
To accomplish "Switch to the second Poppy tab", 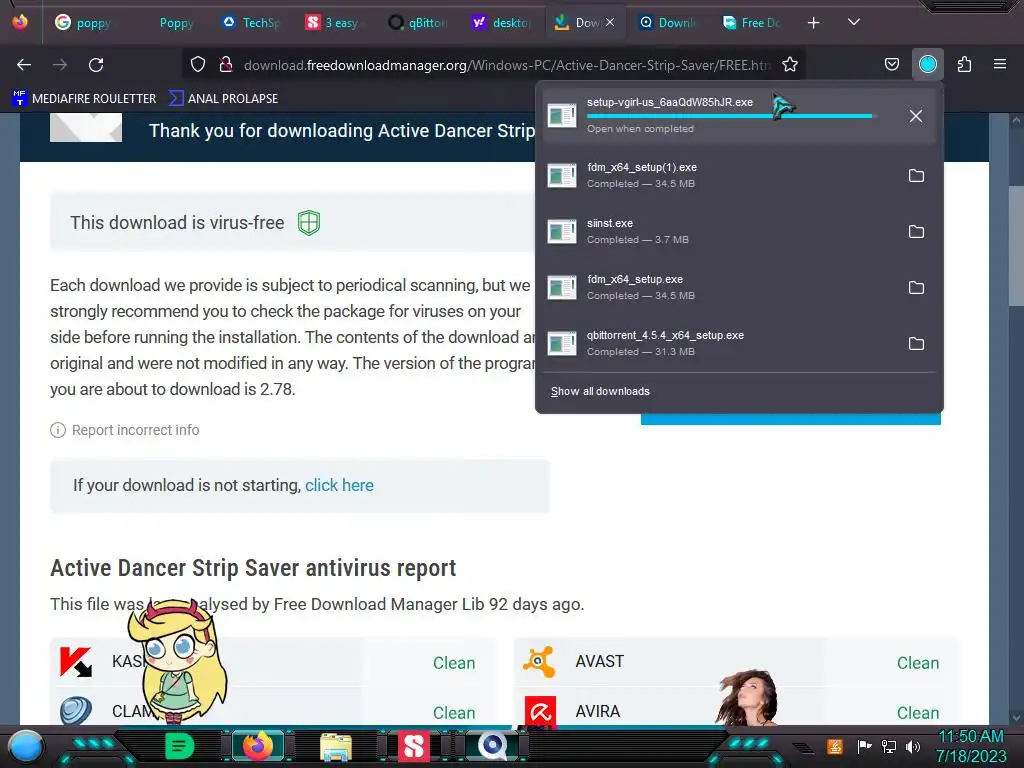I will (x=176, y=23).
